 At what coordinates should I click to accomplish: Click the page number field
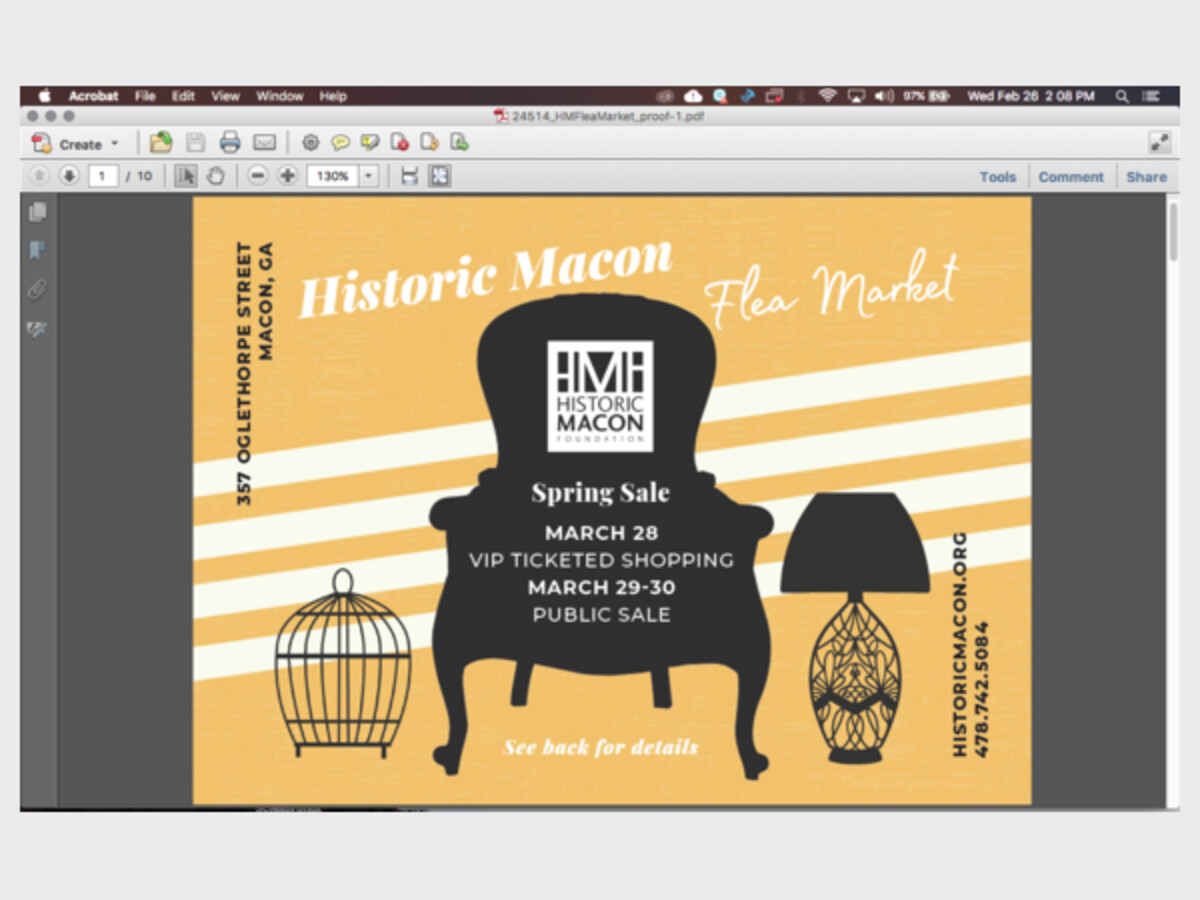tap(102, 176)
